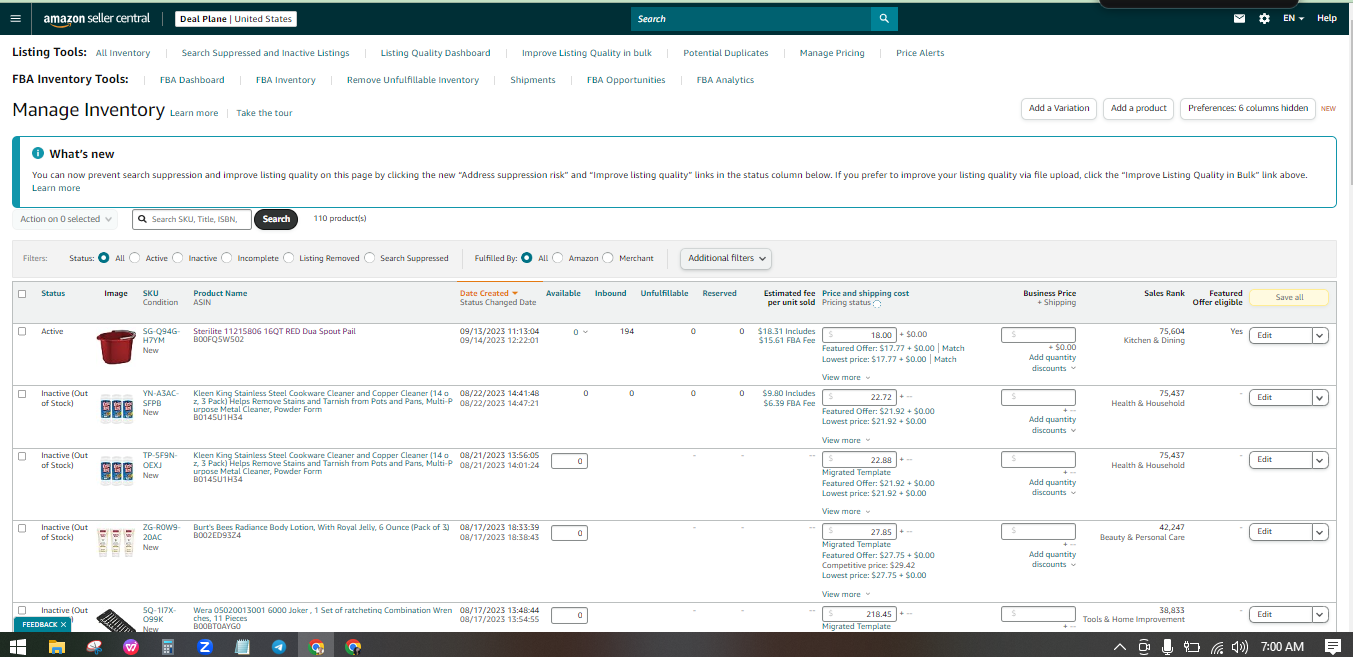The height and width of the screenshot is (657, 1353).
Task: Click the Amazon Seller Central logo
Action: click(x=97, y=19)
